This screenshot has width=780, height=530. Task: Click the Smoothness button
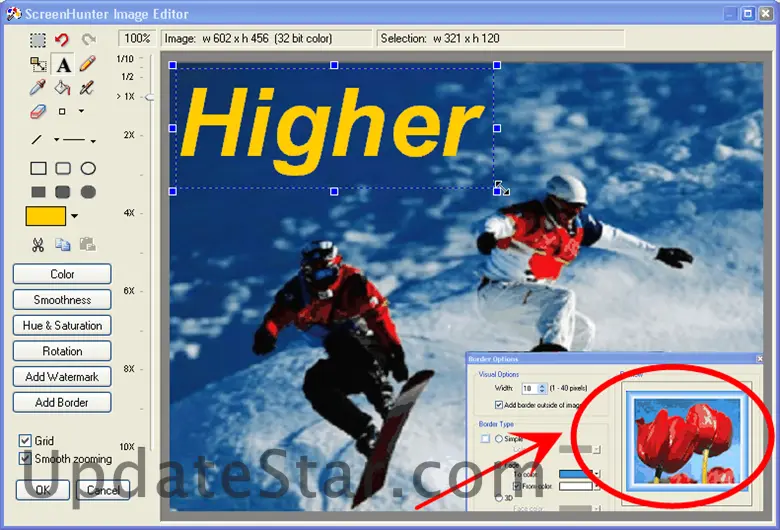[62, 300]
